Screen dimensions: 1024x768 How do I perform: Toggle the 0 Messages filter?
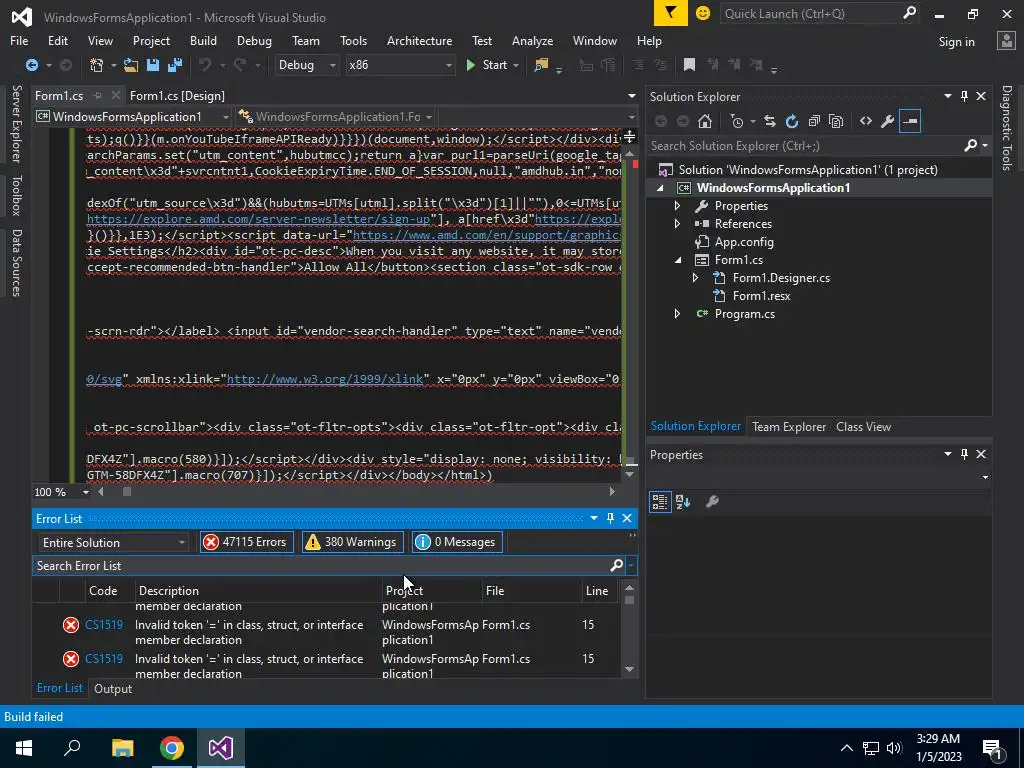click(457, 542)
